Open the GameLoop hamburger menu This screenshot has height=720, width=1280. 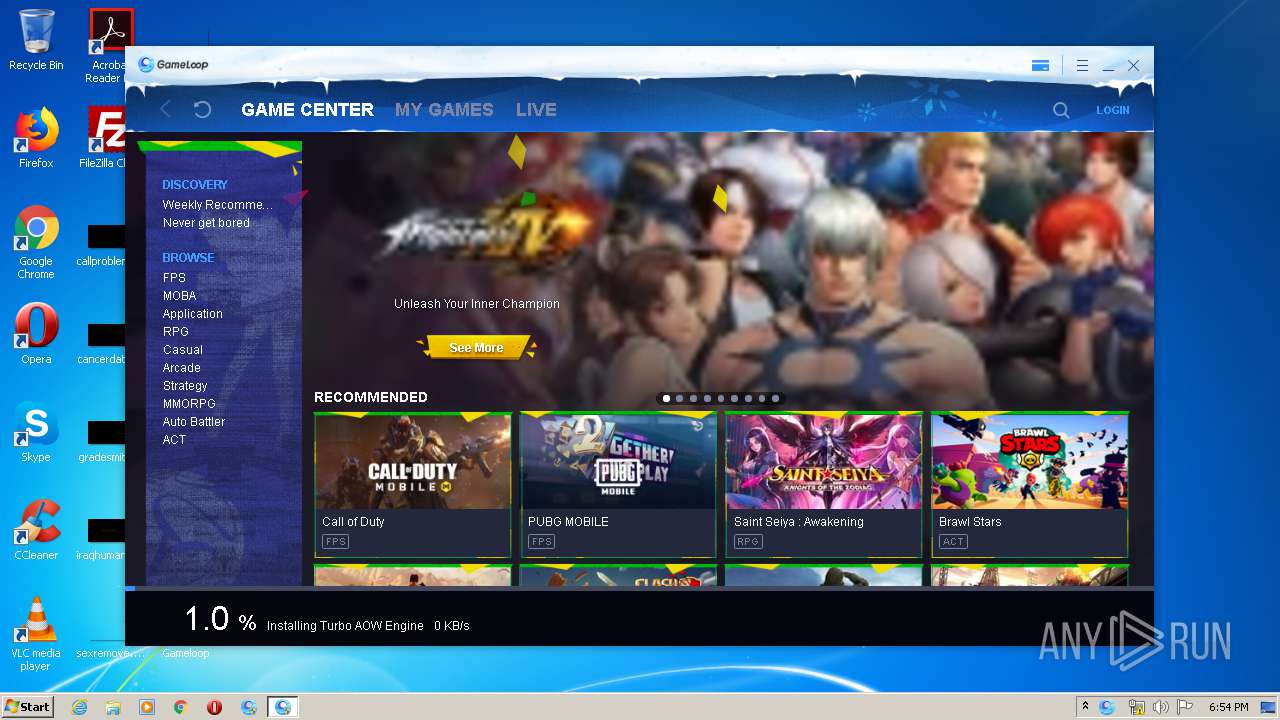pyautogui.click(x=1082, y=66)
